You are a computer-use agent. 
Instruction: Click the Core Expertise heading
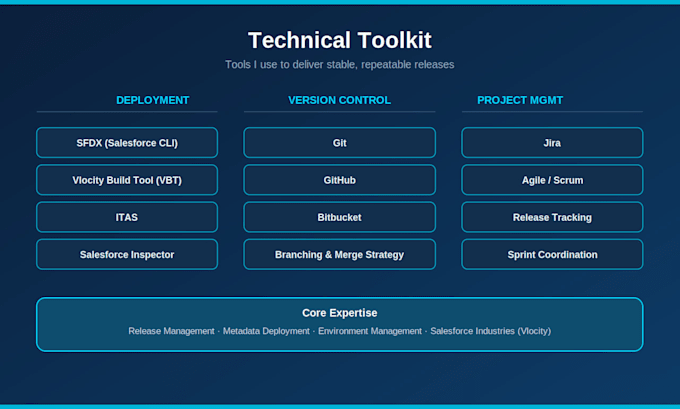(340, 313)
